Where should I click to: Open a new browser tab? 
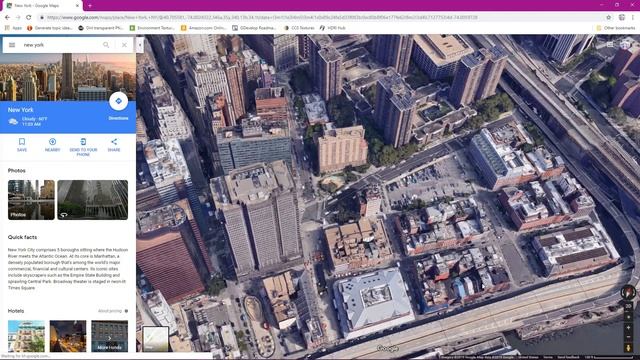pyautogui.click(x=90, y=6)
